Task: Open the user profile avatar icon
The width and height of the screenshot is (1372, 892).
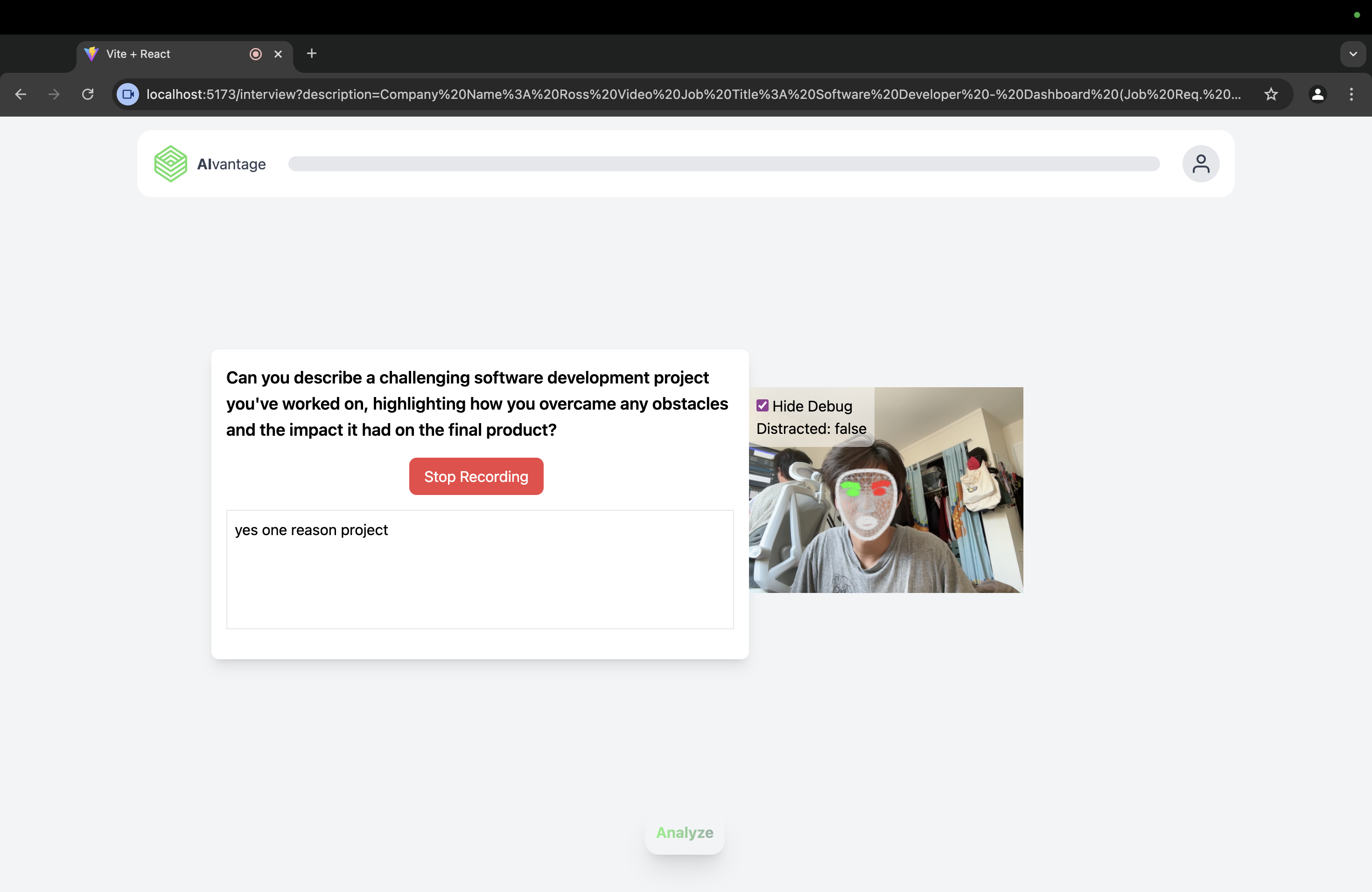Action: click(1200, 164)
